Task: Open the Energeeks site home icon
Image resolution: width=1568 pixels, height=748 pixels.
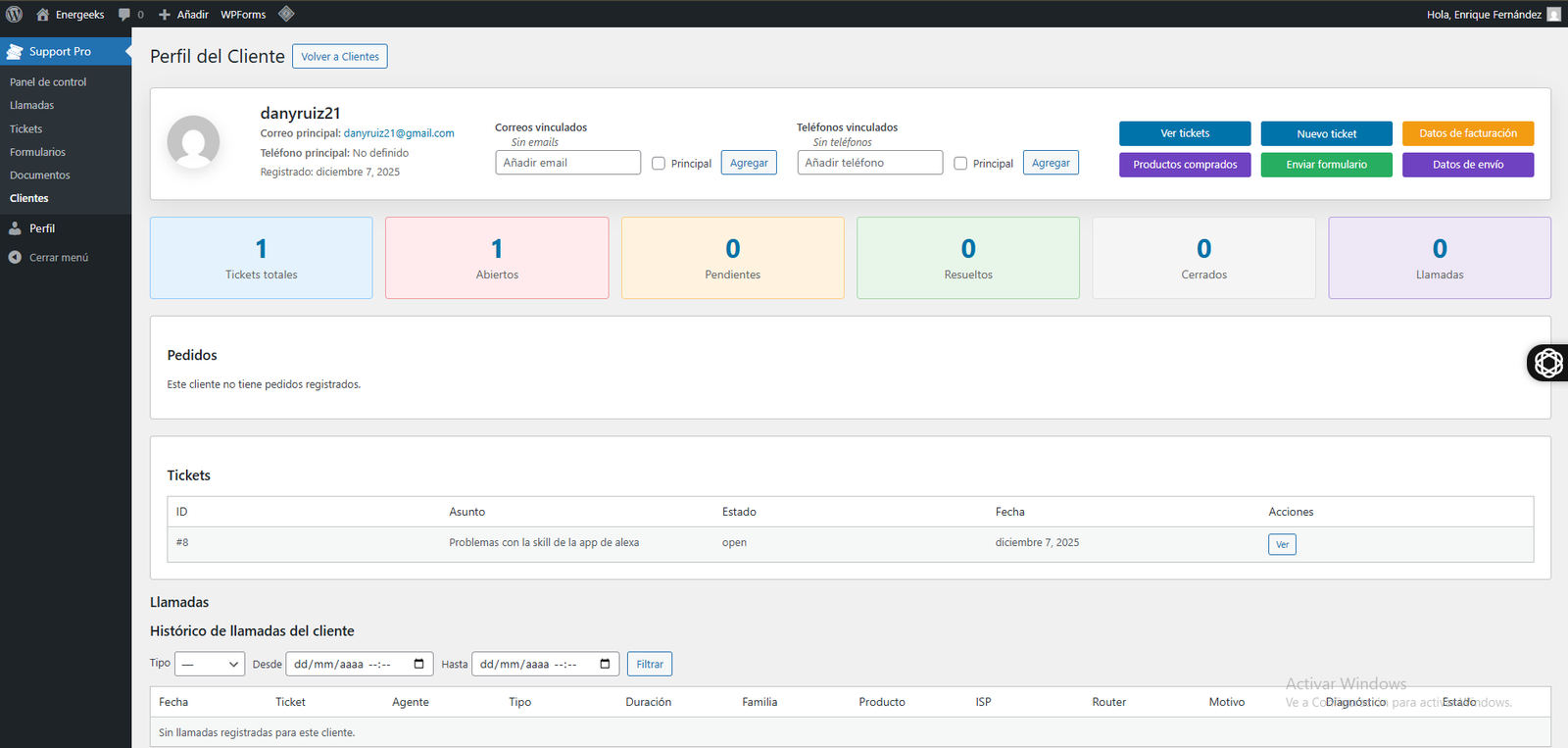Action: pos(42,15)
